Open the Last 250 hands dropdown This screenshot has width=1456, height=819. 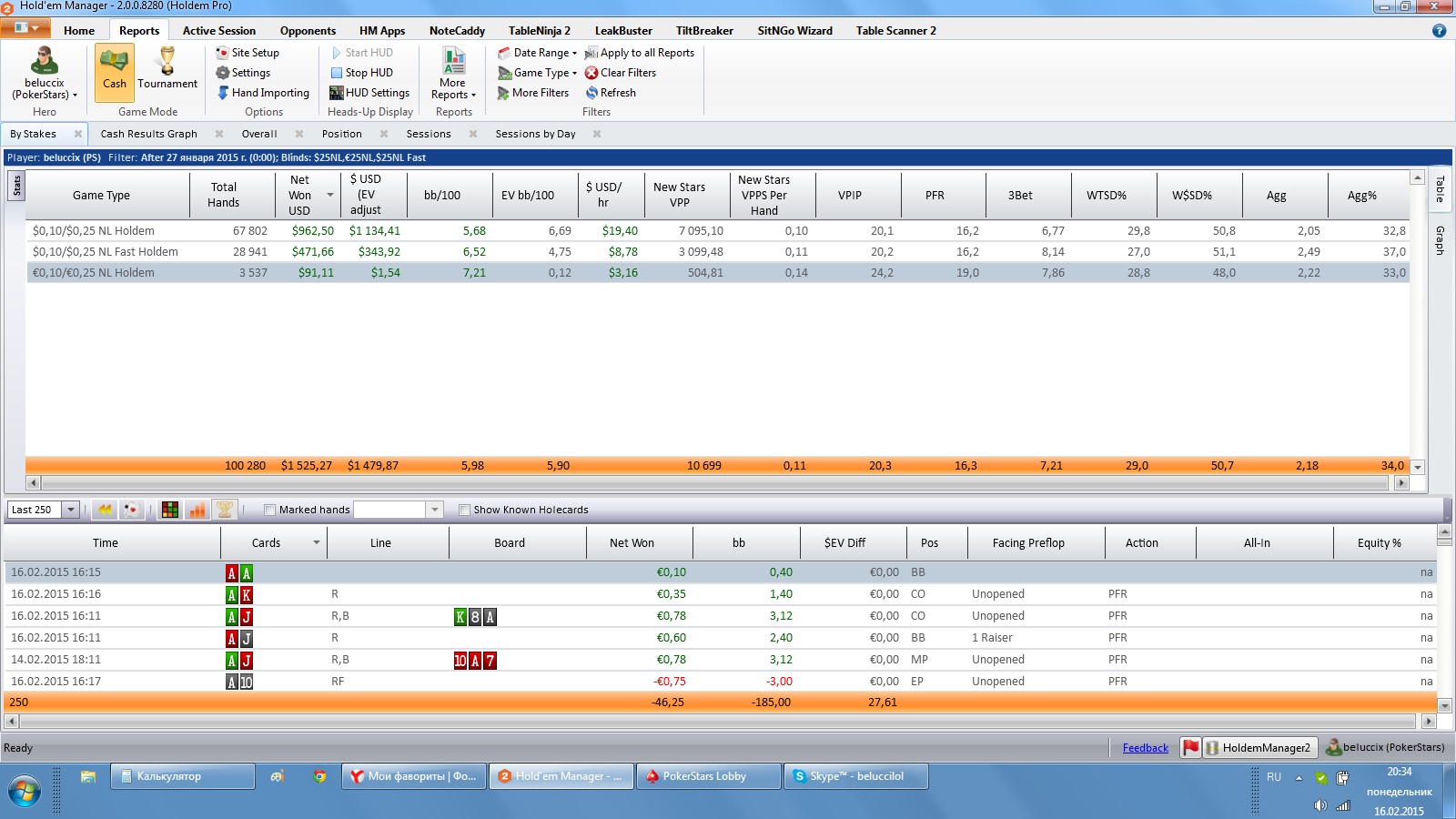point(70,510)
